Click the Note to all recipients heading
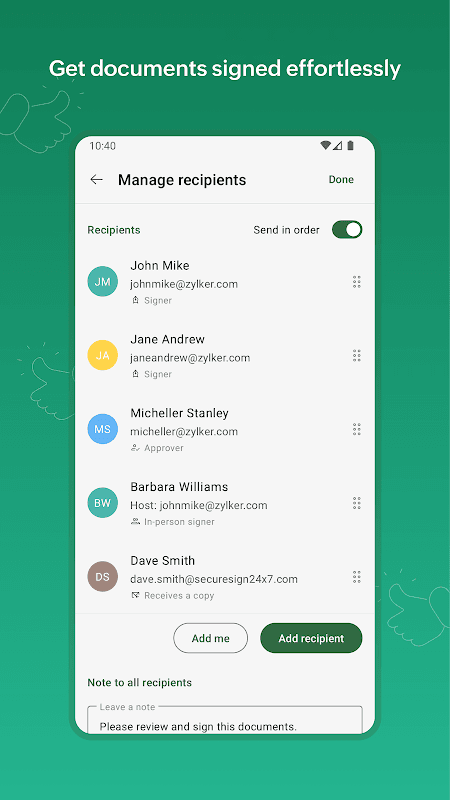The height and width of the screenshot is (800, 450). point(139,683)
